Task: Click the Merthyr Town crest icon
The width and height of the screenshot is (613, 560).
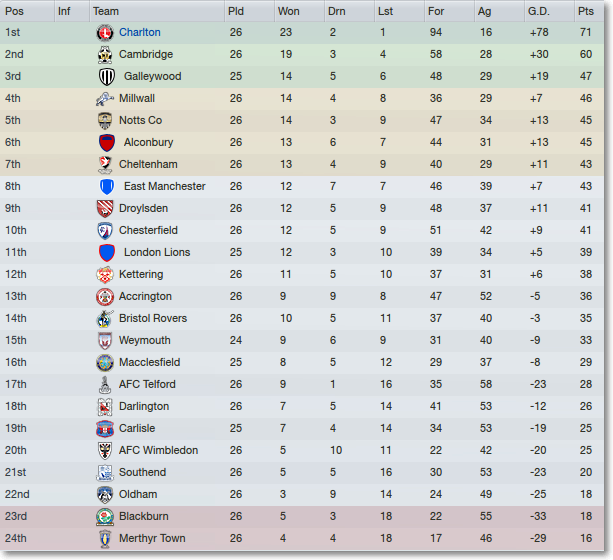Action: tap(105, 538)
